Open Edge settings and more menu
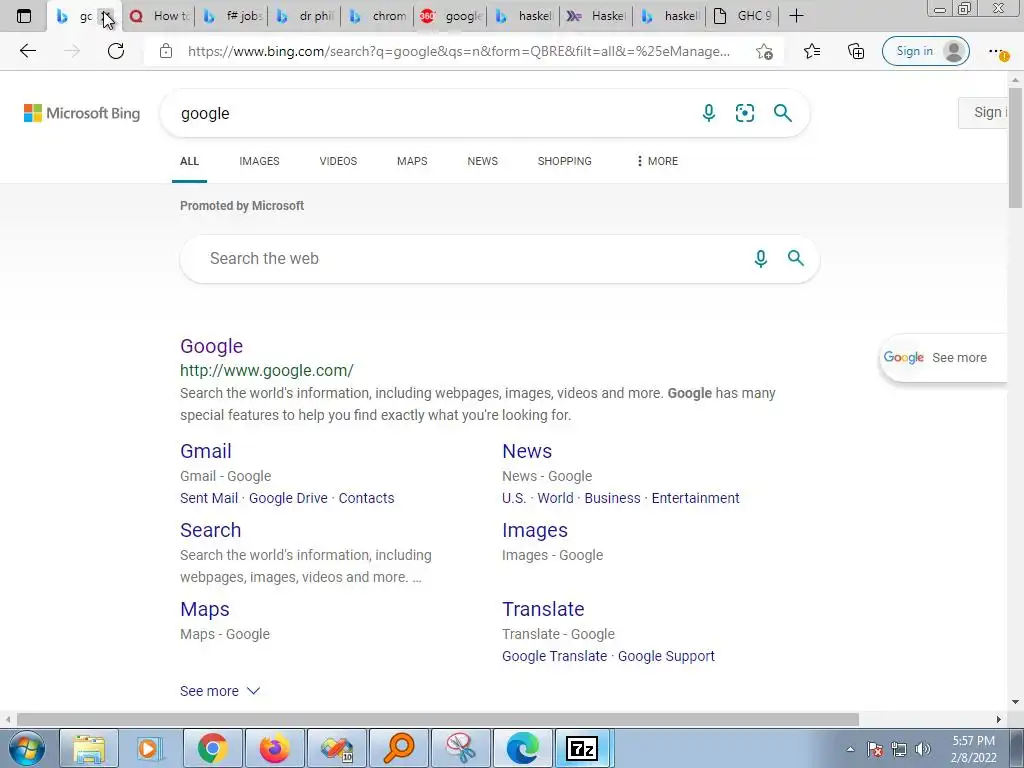Viewport: 1024px width, 768px height. [997, 51]
